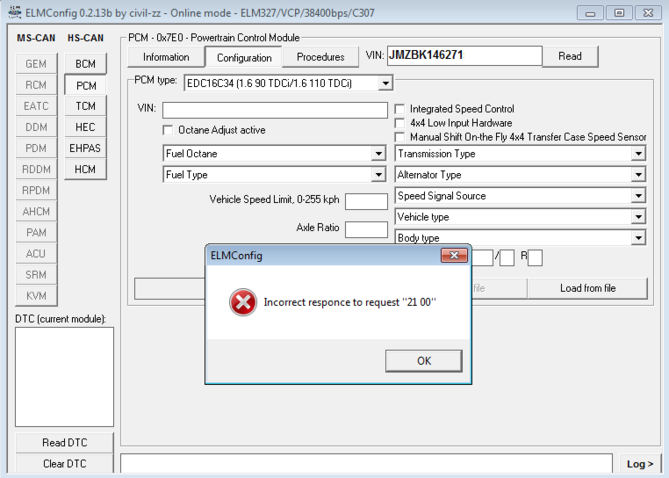Enable Integrated Speed Control checkbox
Image resolution: width=669 pixels, height=478 pixels.
(400, 109)
